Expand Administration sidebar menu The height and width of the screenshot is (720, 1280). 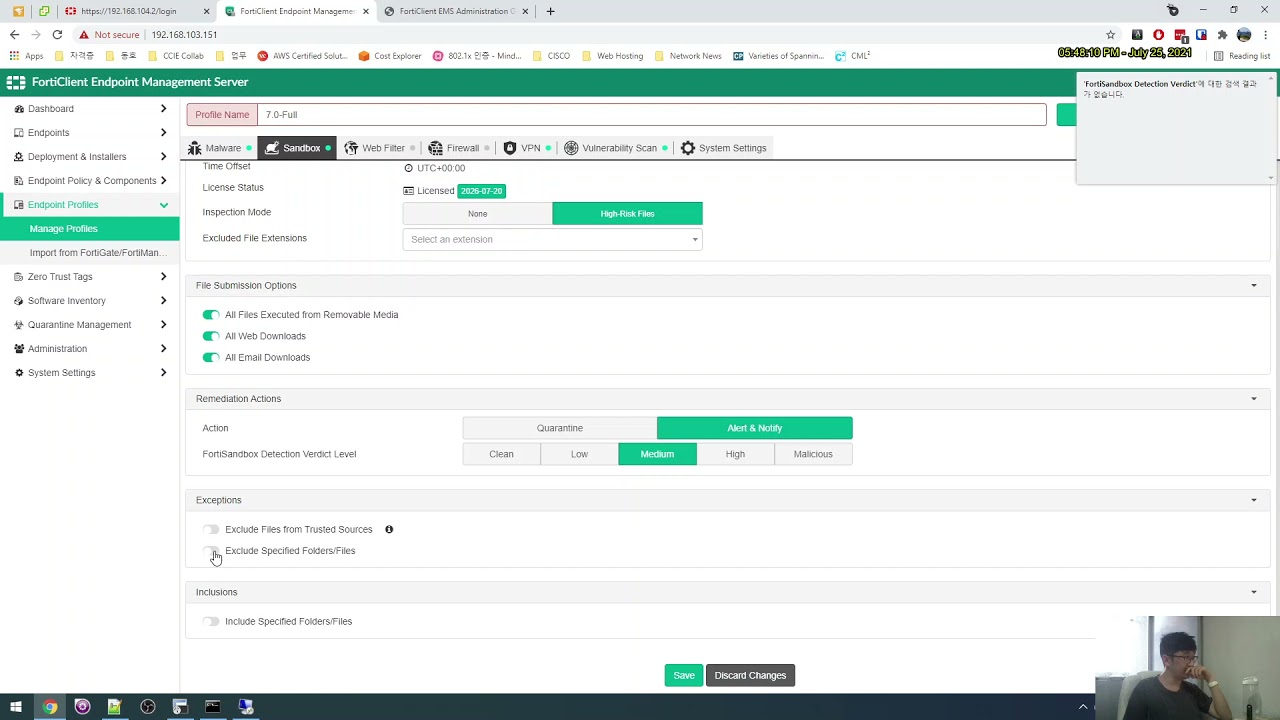[90, 349]
